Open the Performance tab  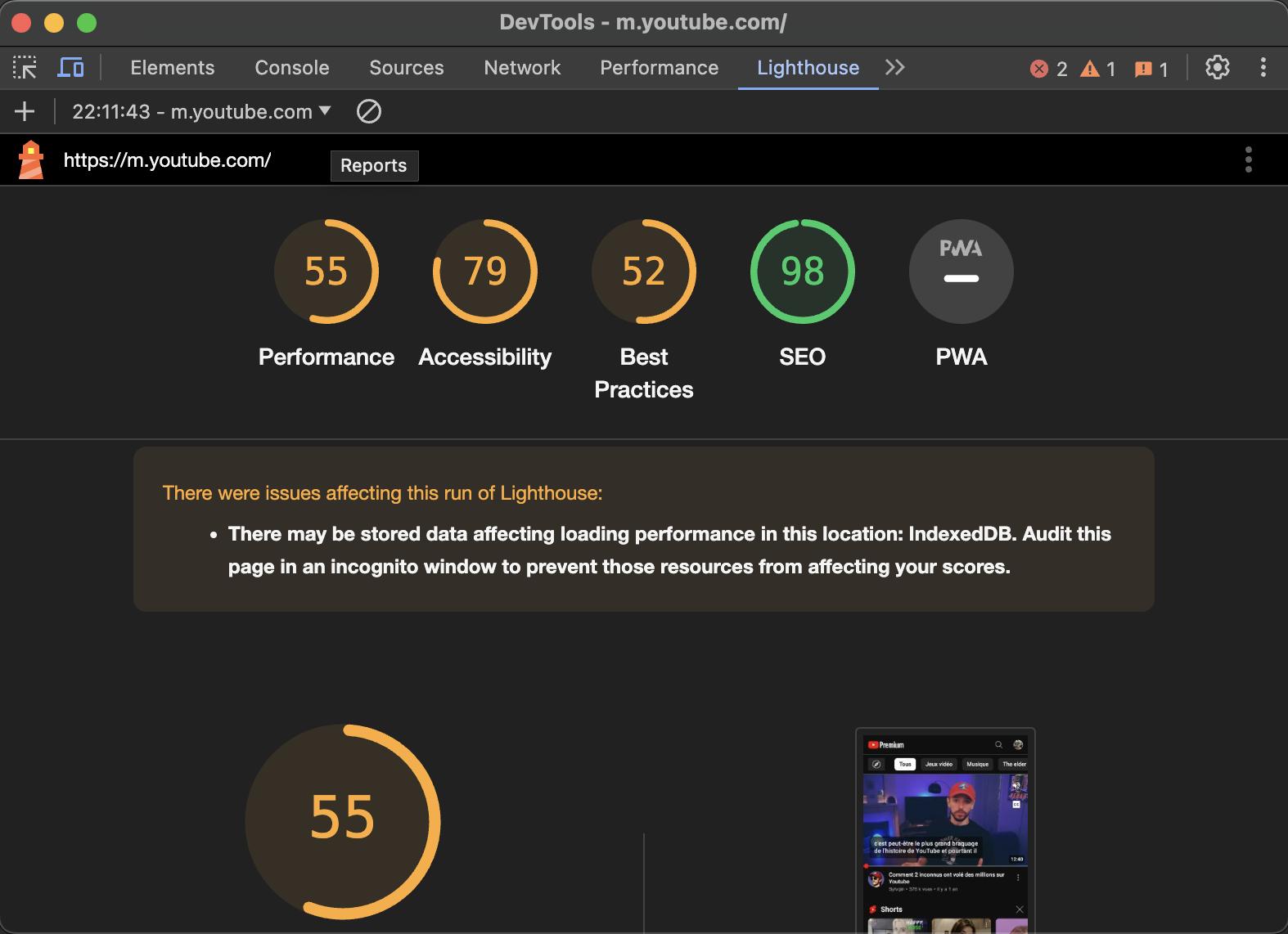660,68
